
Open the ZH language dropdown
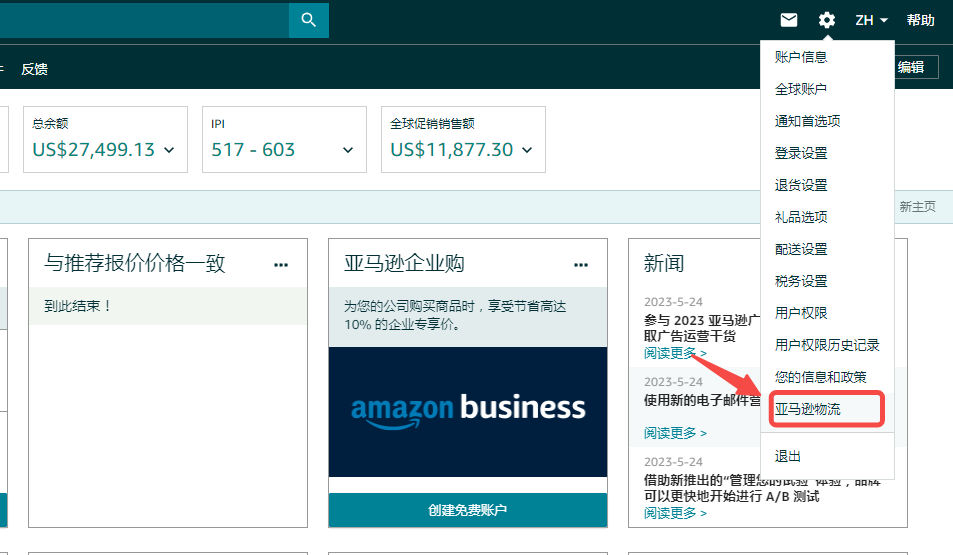(x=872, y=20)
